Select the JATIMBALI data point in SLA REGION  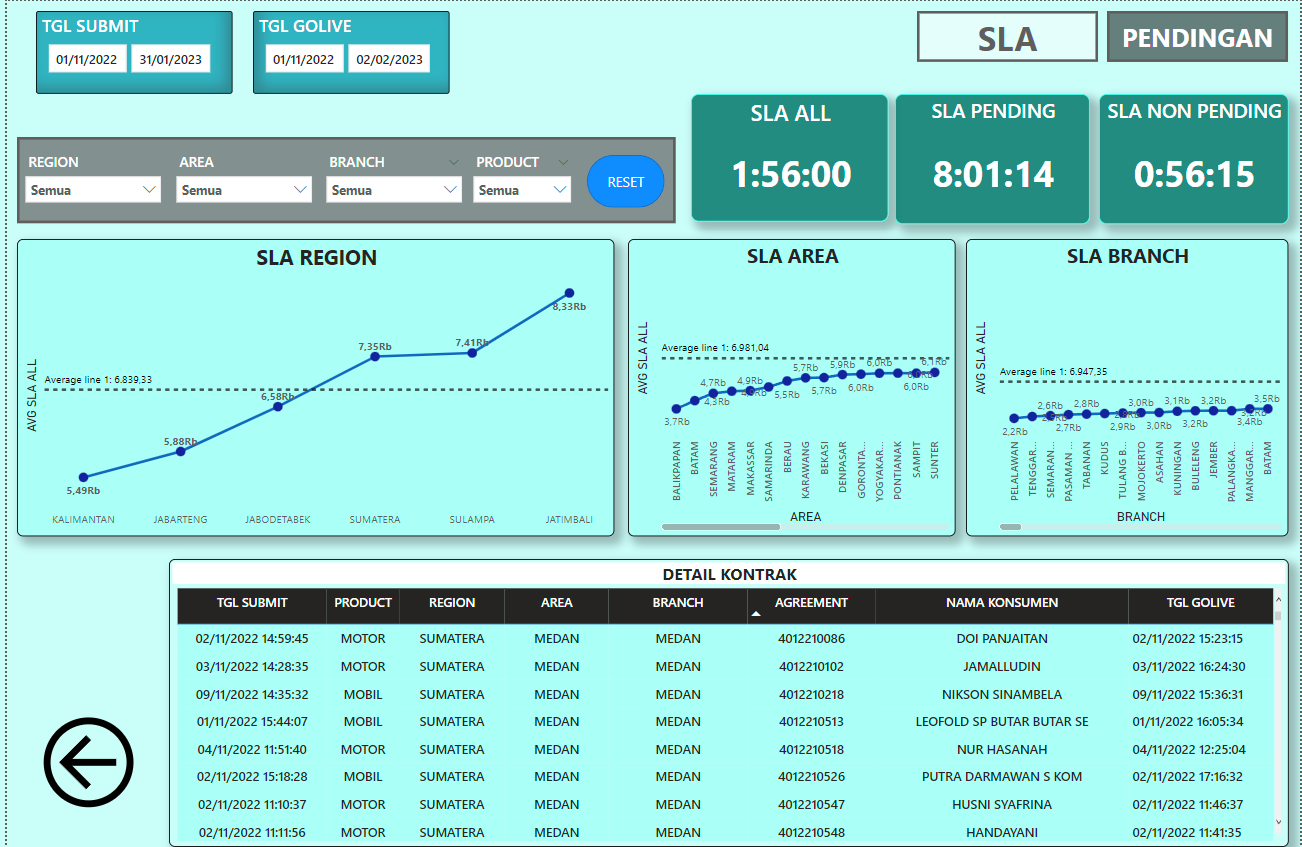(x=569, y=293)
